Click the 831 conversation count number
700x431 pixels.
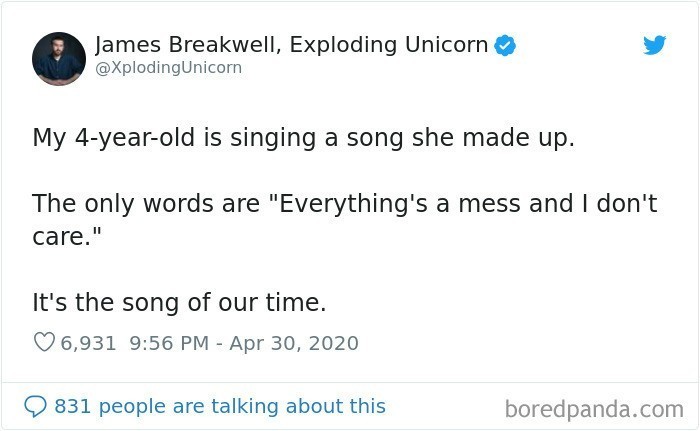click(x=72, y=406)
